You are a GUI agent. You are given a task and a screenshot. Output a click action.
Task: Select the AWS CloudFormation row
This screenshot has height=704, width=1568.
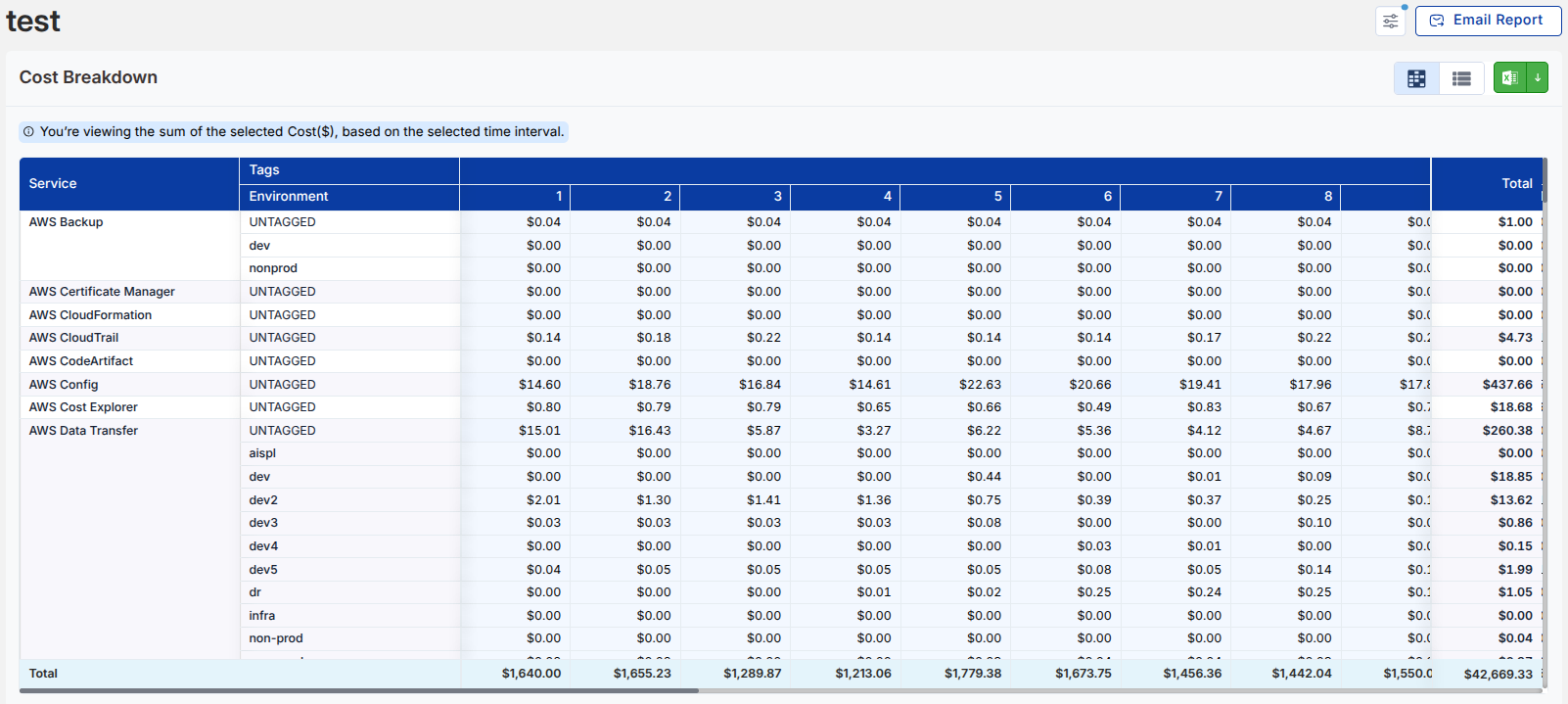pyautogui.click(x=90, y=315)
